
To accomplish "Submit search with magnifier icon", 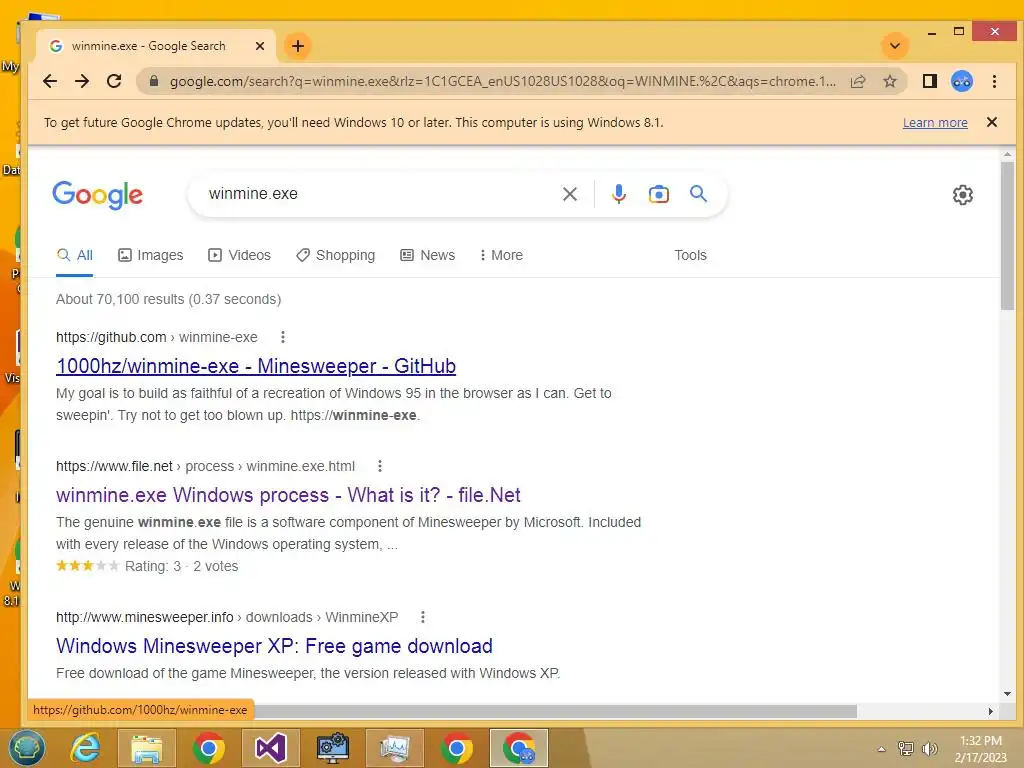I will tap(698, 194).
